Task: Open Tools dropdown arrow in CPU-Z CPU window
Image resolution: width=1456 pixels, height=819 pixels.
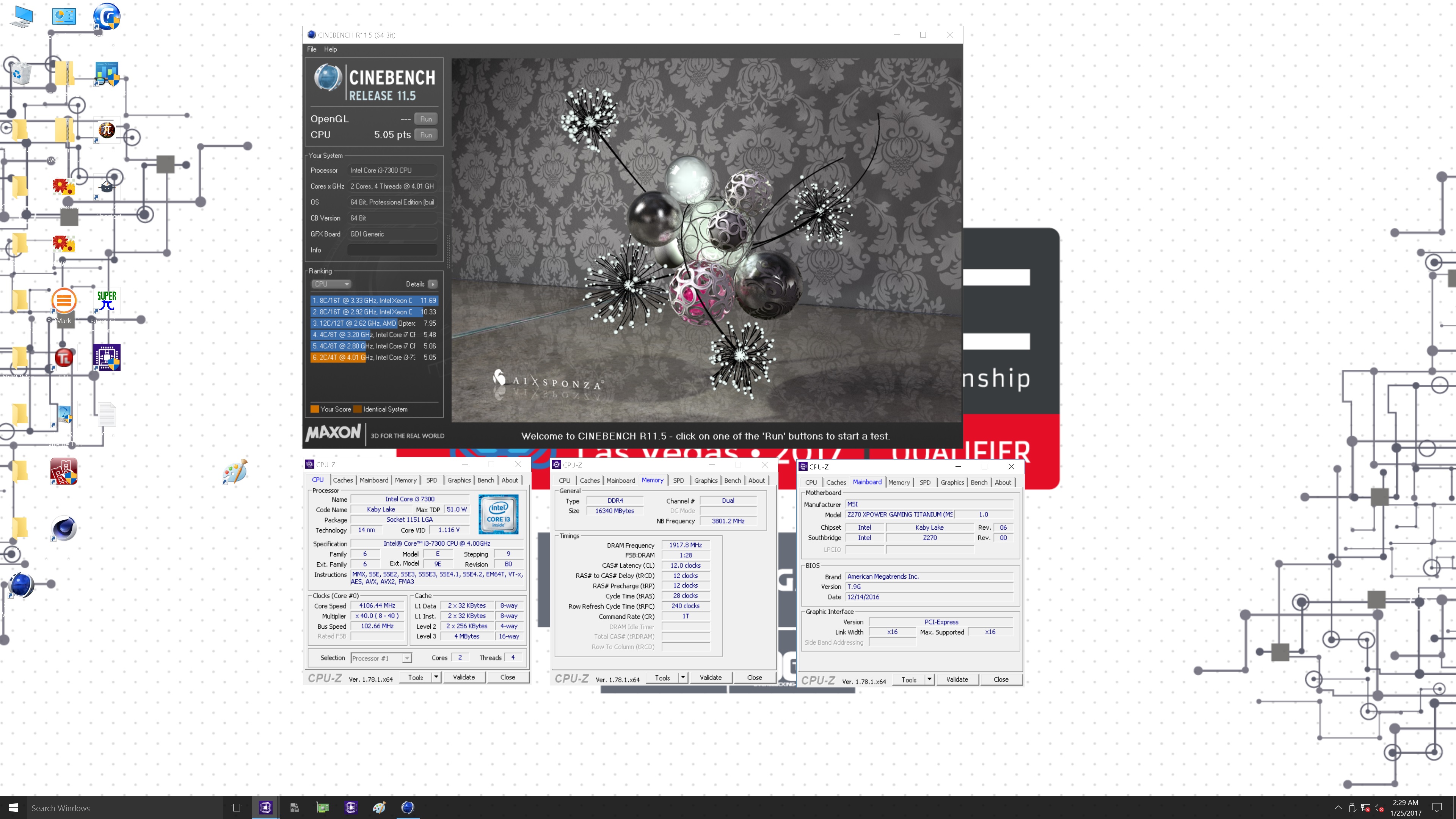Action: coord(436,677)
